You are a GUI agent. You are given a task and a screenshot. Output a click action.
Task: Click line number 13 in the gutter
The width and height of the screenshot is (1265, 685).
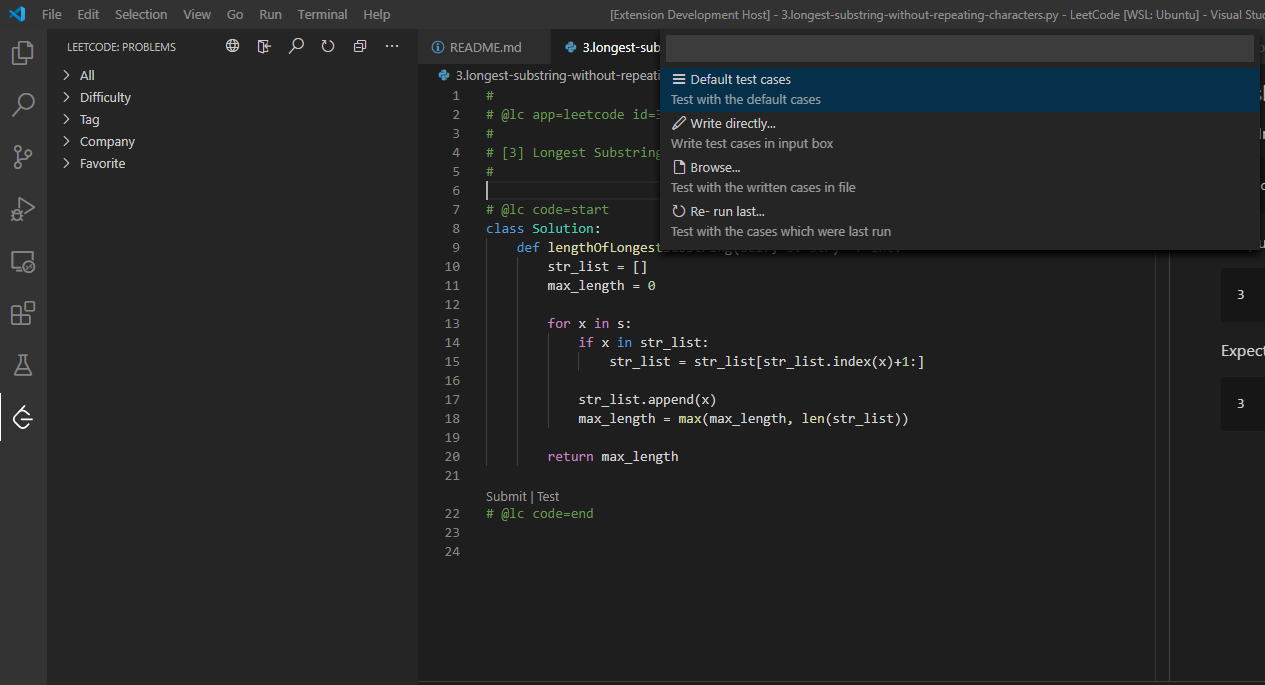452,323
